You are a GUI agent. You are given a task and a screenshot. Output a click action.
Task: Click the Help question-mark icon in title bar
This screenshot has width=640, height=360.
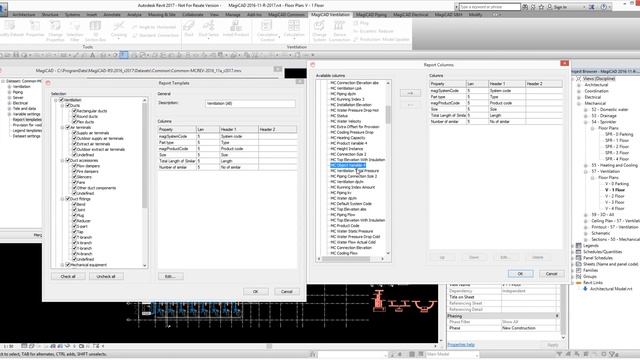[x=603, y=7]
